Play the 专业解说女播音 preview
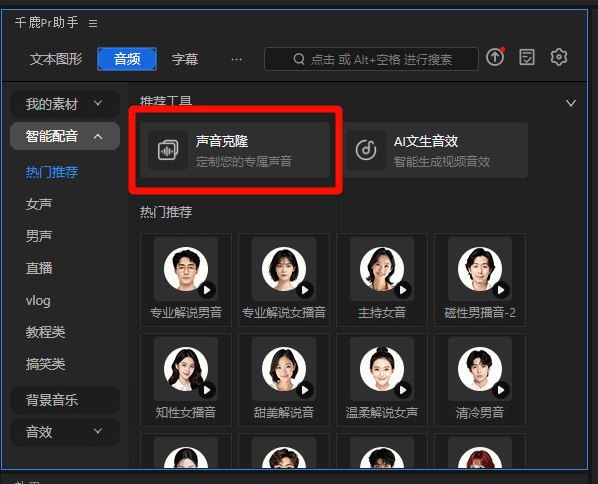The height and width of the screenshot is (484, 598). click(x=305, y=290)
